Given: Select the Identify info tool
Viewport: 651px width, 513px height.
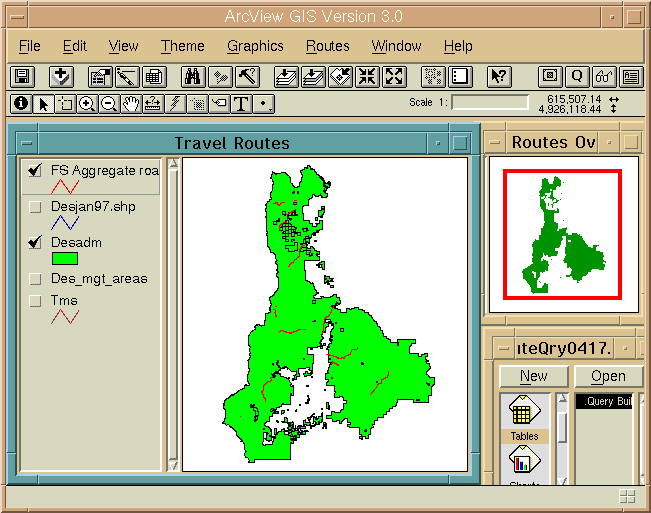Looking at the screenshot, I should (21, 104).
